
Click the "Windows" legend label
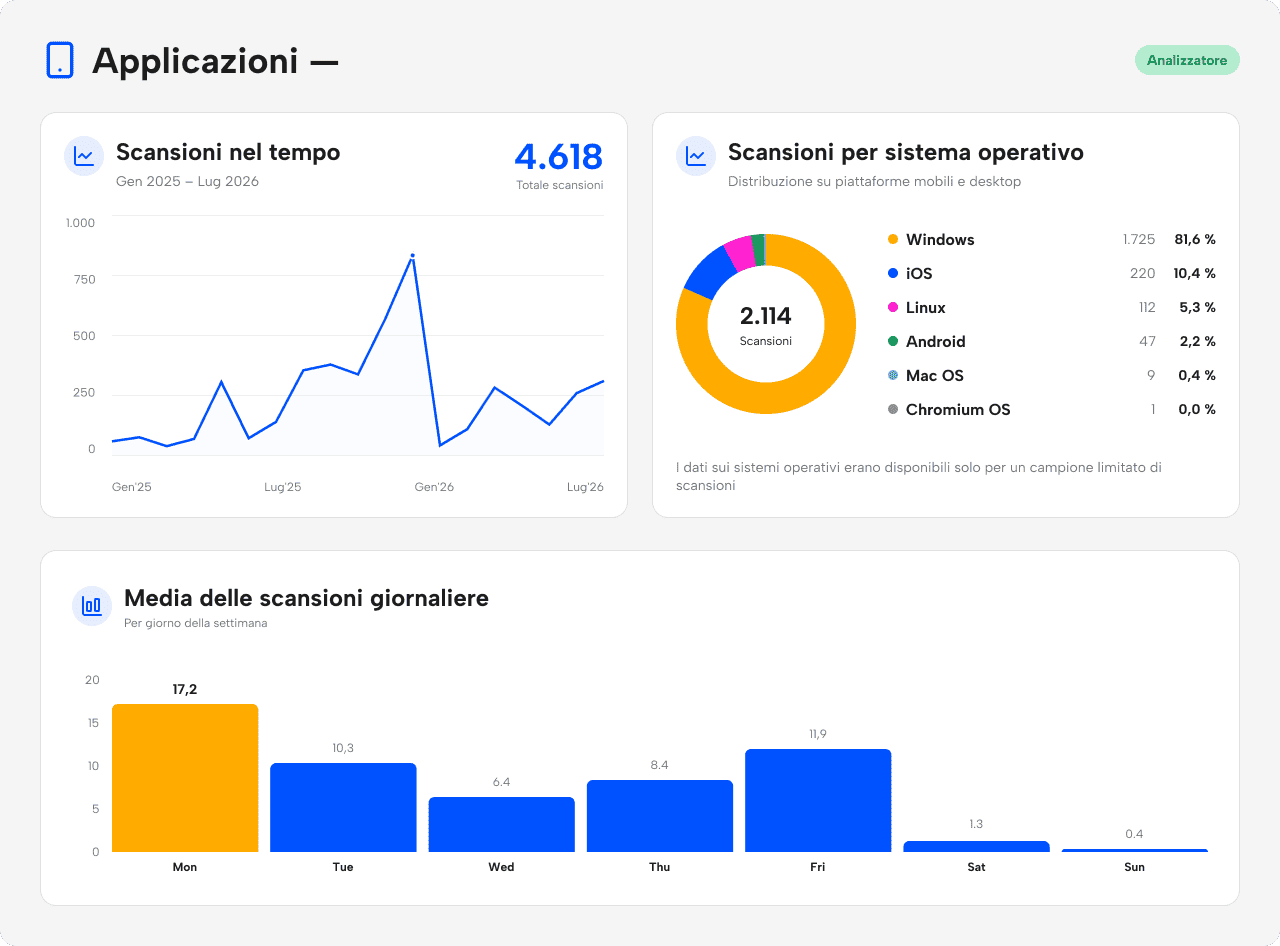940,239
